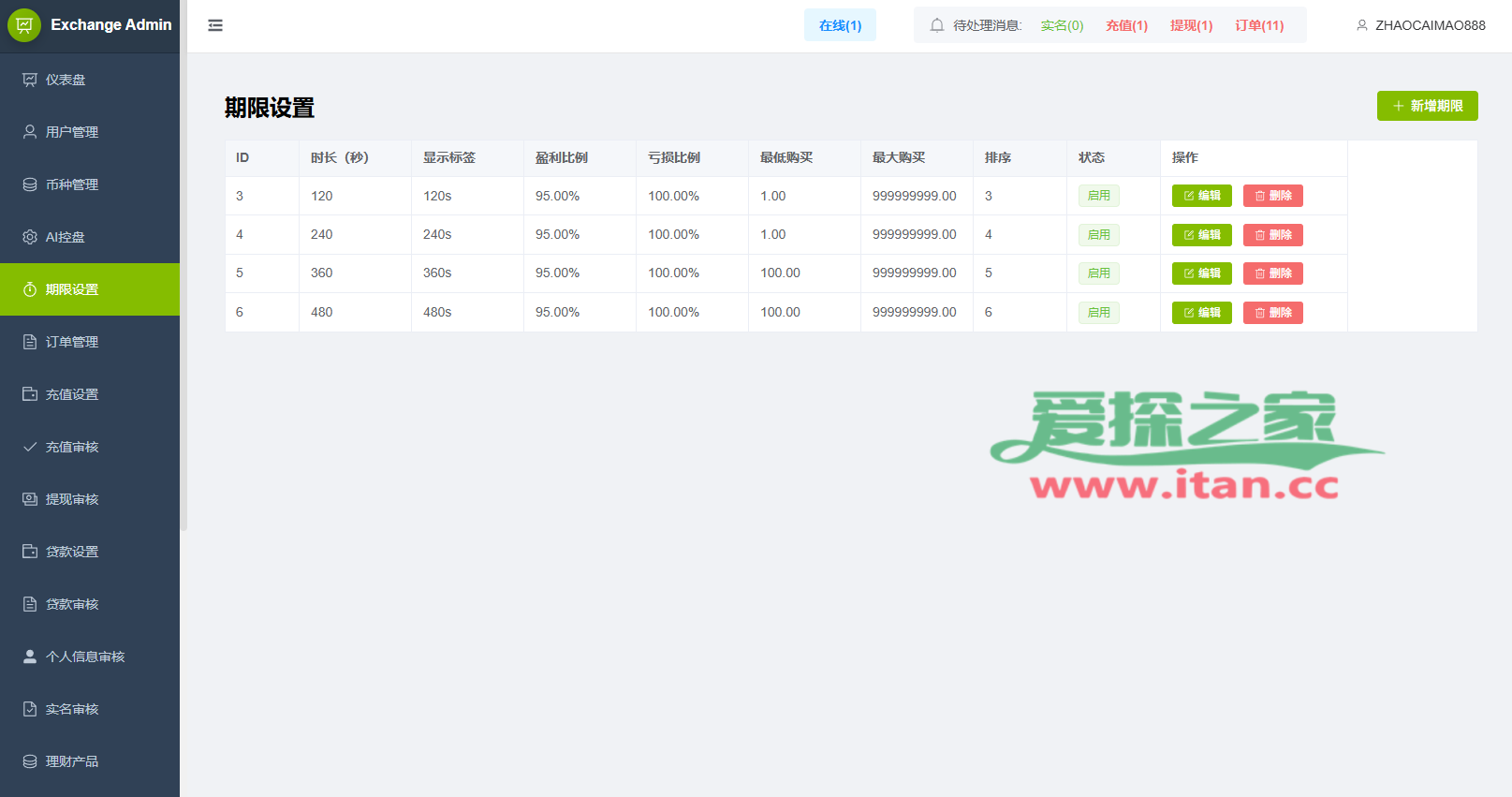Screen dimensions: 1512x797
Task: Open pending 提现(1) notifications link
Action: click(x=1191, y=25)
